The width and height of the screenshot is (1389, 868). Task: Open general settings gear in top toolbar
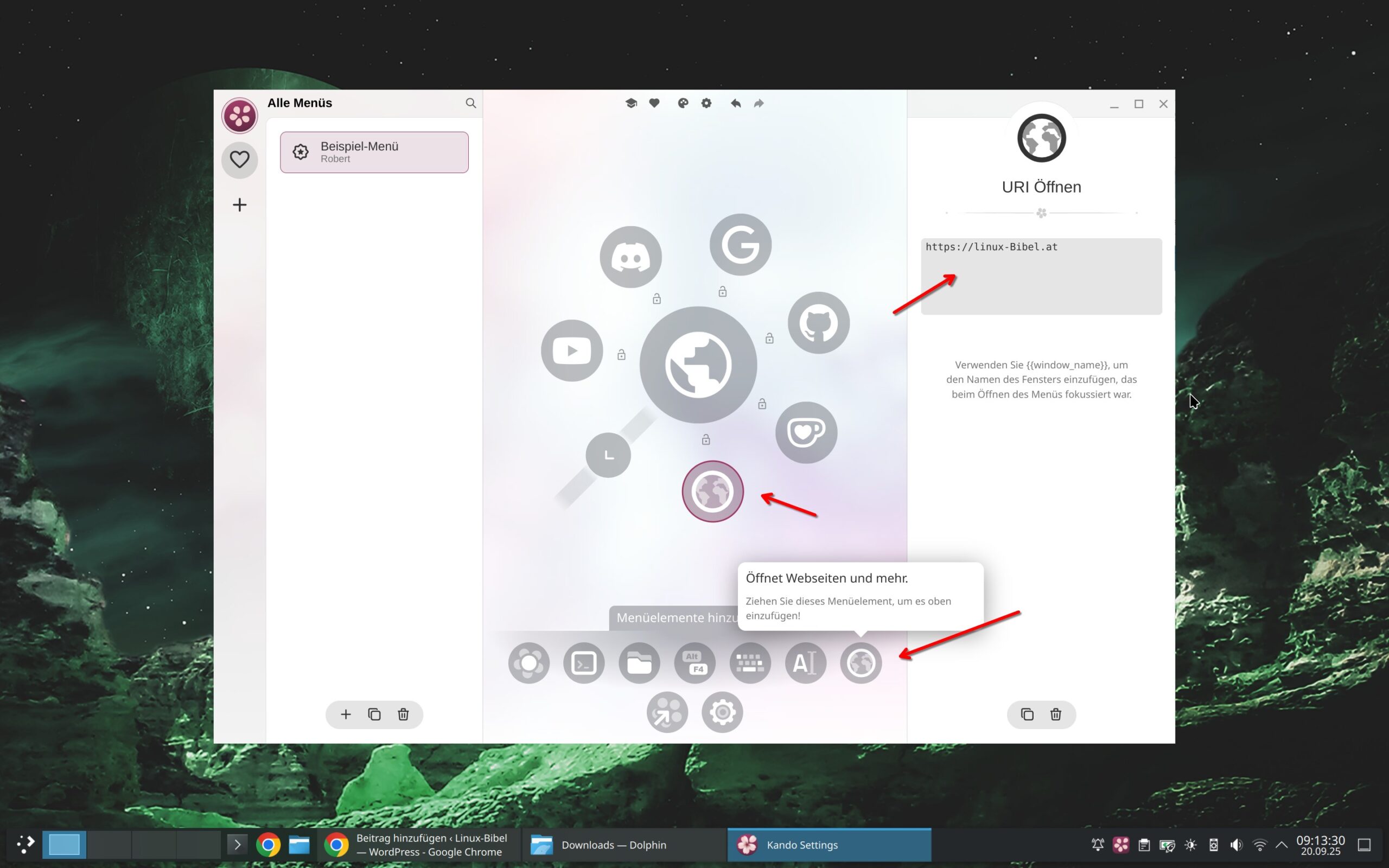(706, 103)
